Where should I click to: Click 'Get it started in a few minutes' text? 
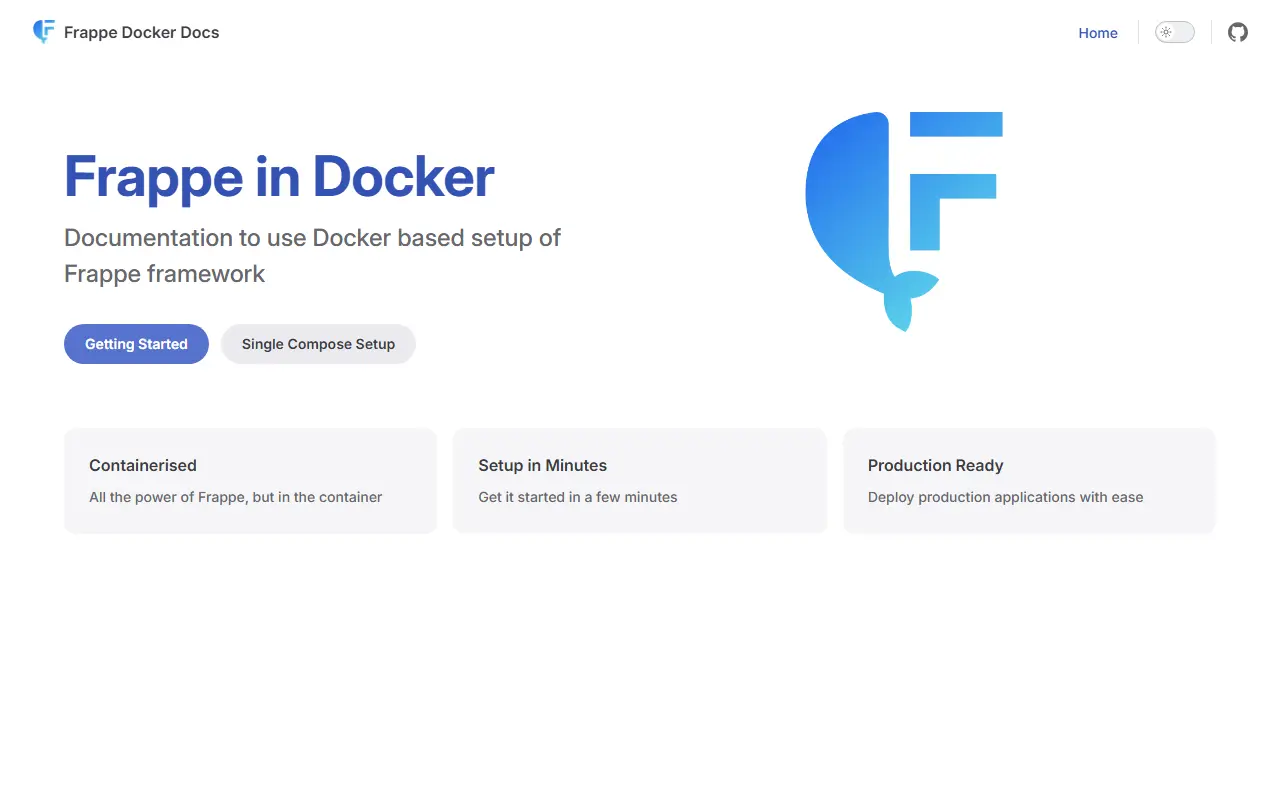(577, 497)
